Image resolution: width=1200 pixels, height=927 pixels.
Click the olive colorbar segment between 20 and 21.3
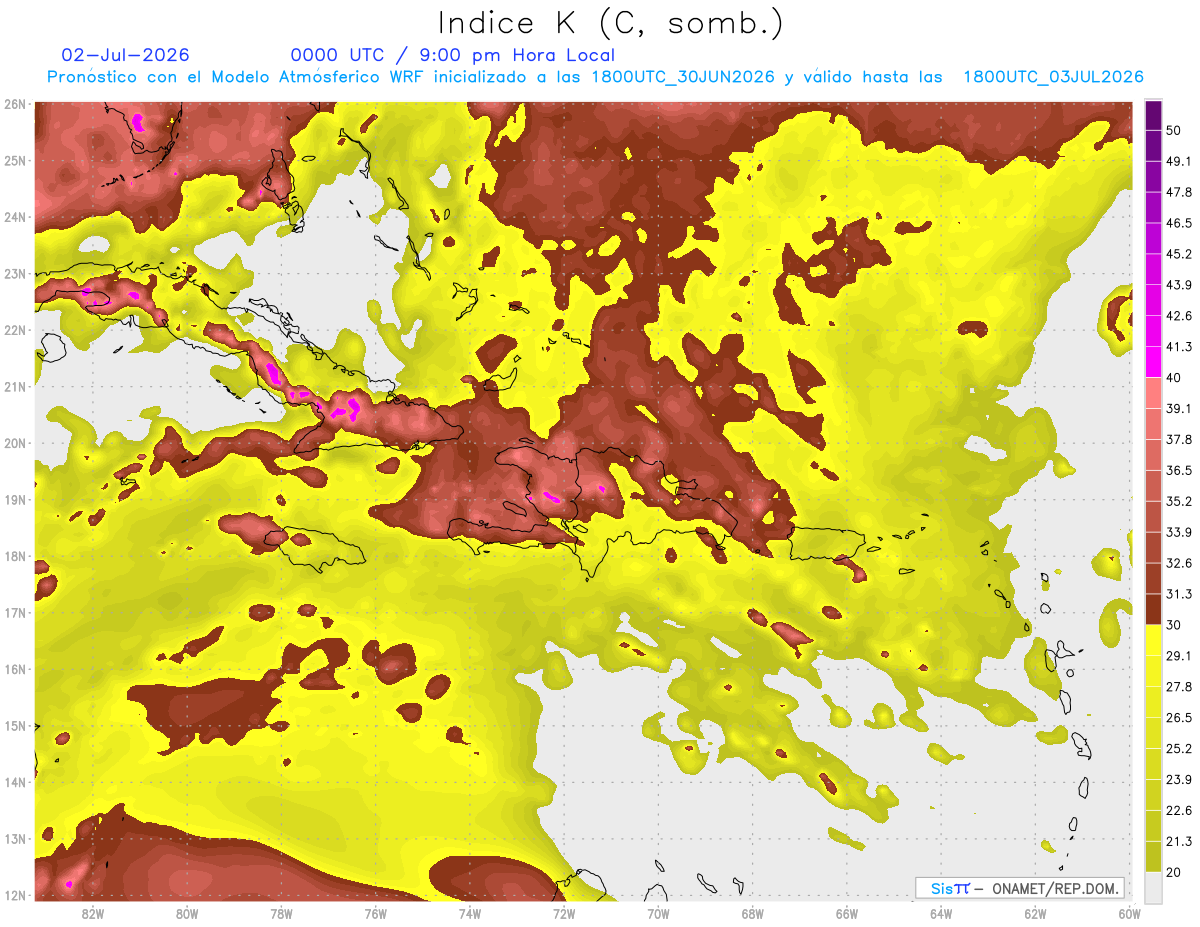[1154, 857]
